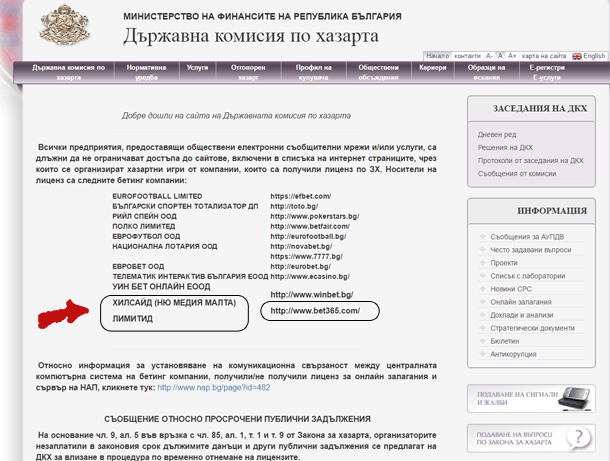Open Подаване на въпроси по закона banner
610x461 pixels.
pyautogui.click(x=531, y=438)
